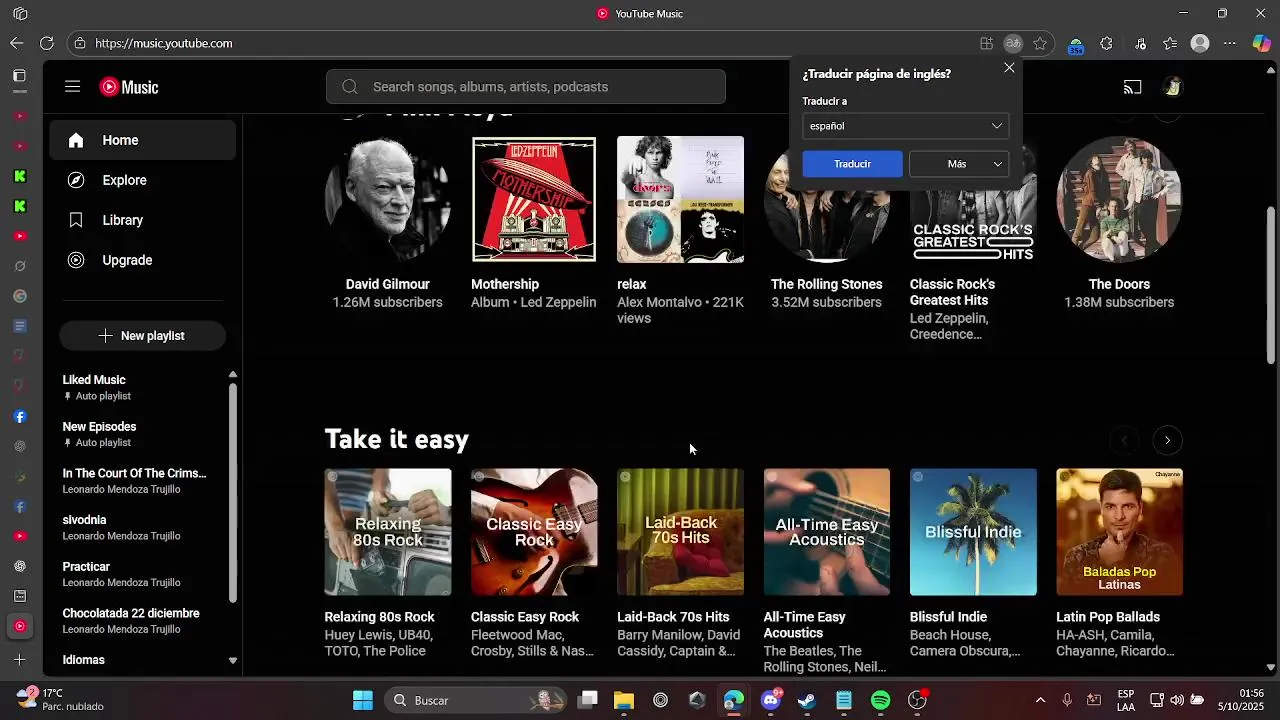This screenshot has height=720, width=1280.
Task: Open the speed meter extension icon
Action: (1076, 45)
